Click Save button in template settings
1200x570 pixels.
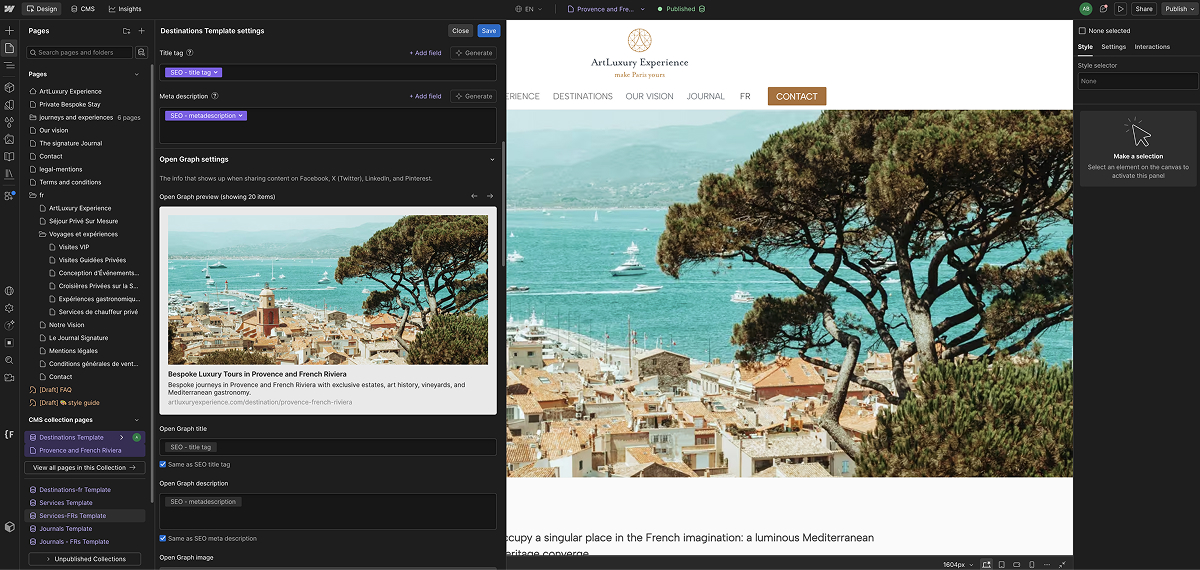tap(489, 31)
